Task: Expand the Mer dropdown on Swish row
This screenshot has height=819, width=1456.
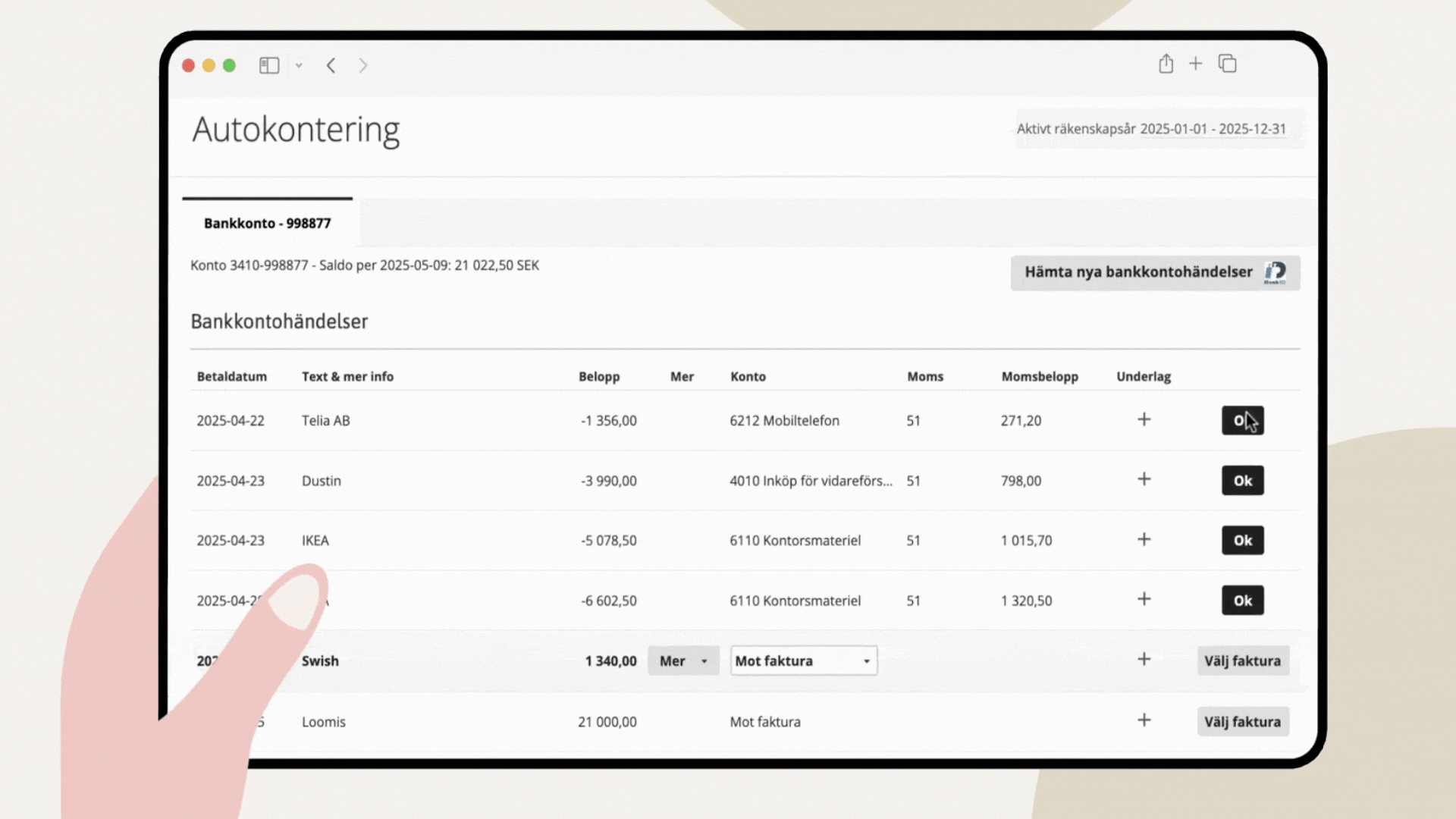Action: click(682, 661)
